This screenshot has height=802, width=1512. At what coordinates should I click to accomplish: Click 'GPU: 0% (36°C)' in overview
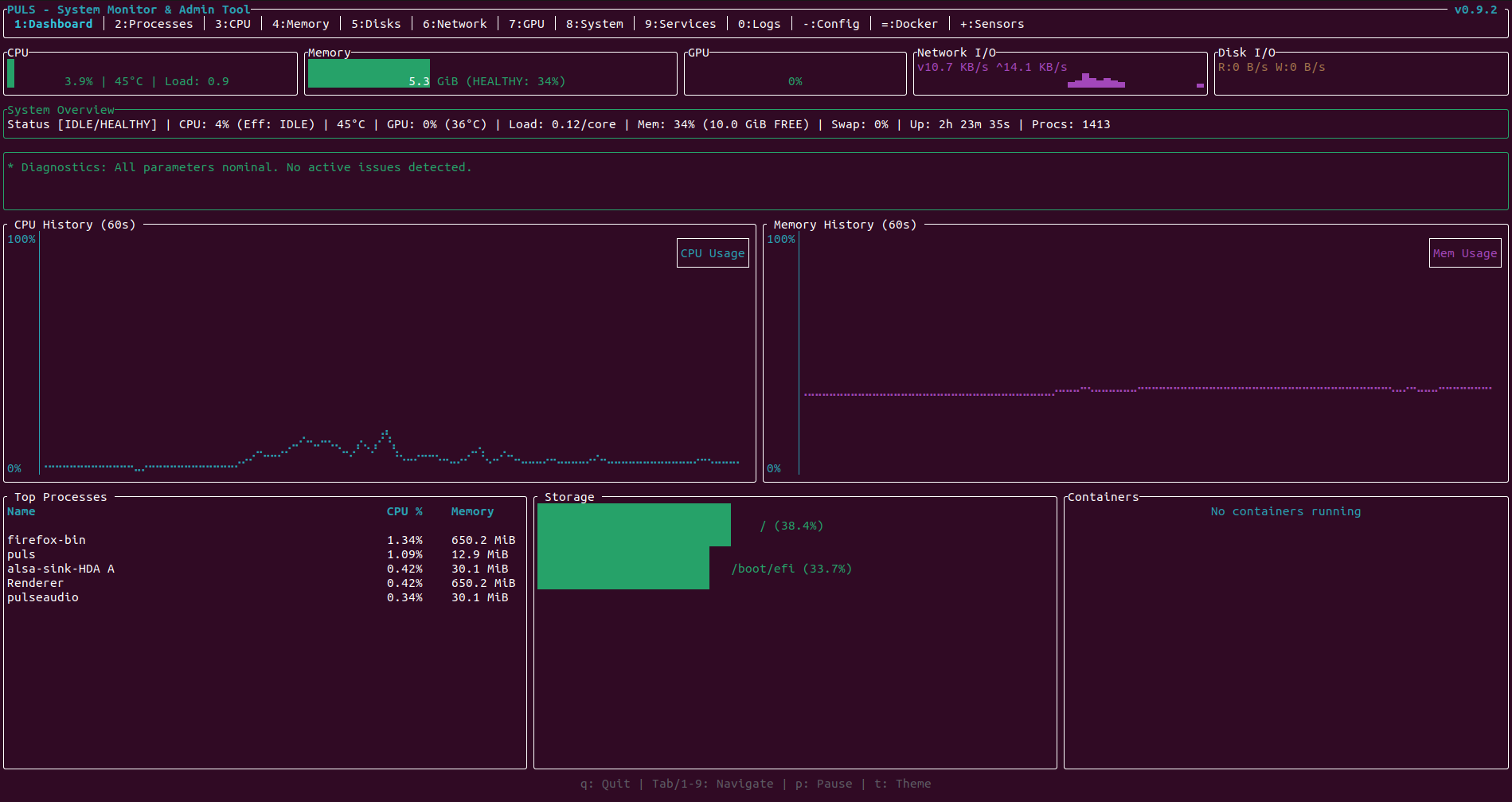[436, 124]
